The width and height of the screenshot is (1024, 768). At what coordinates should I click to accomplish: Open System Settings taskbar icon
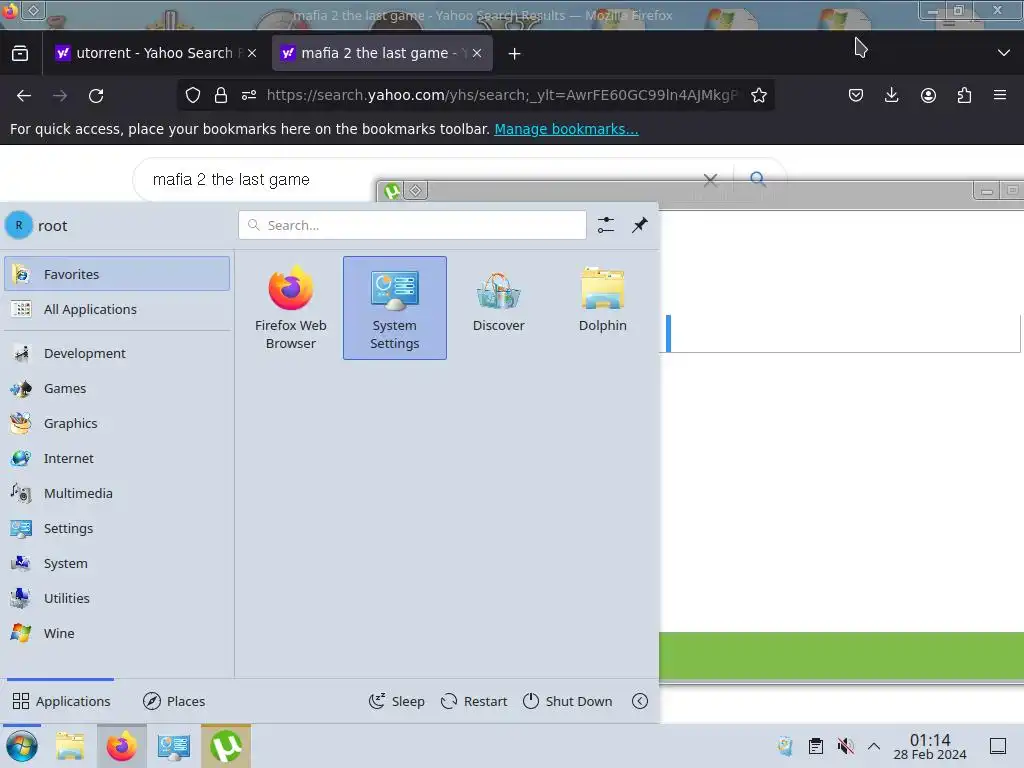pos(174,746)
